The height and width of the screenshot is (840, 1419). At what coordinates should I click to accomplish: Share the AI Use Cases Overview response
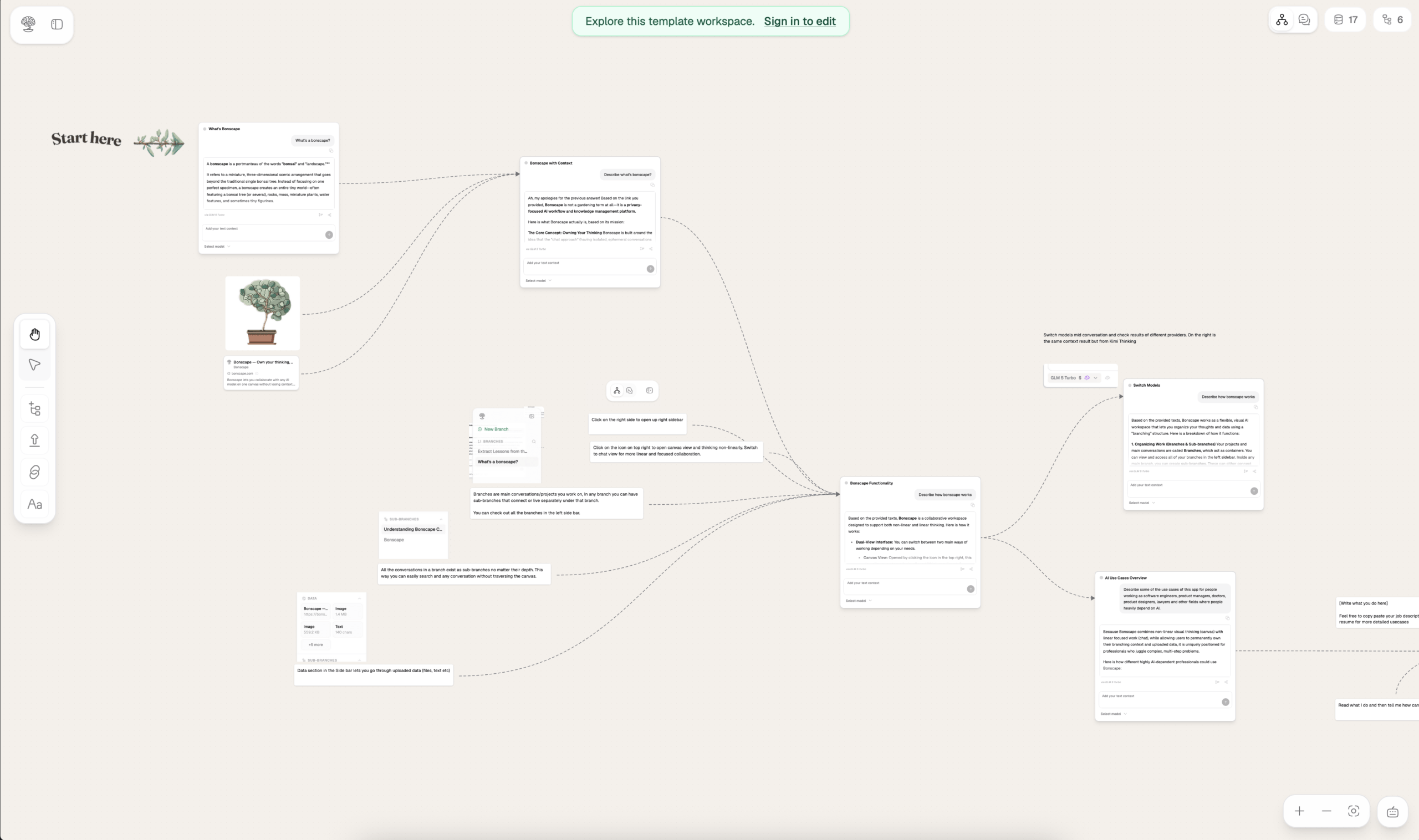pyautogui.click(x=1227, y=682)
